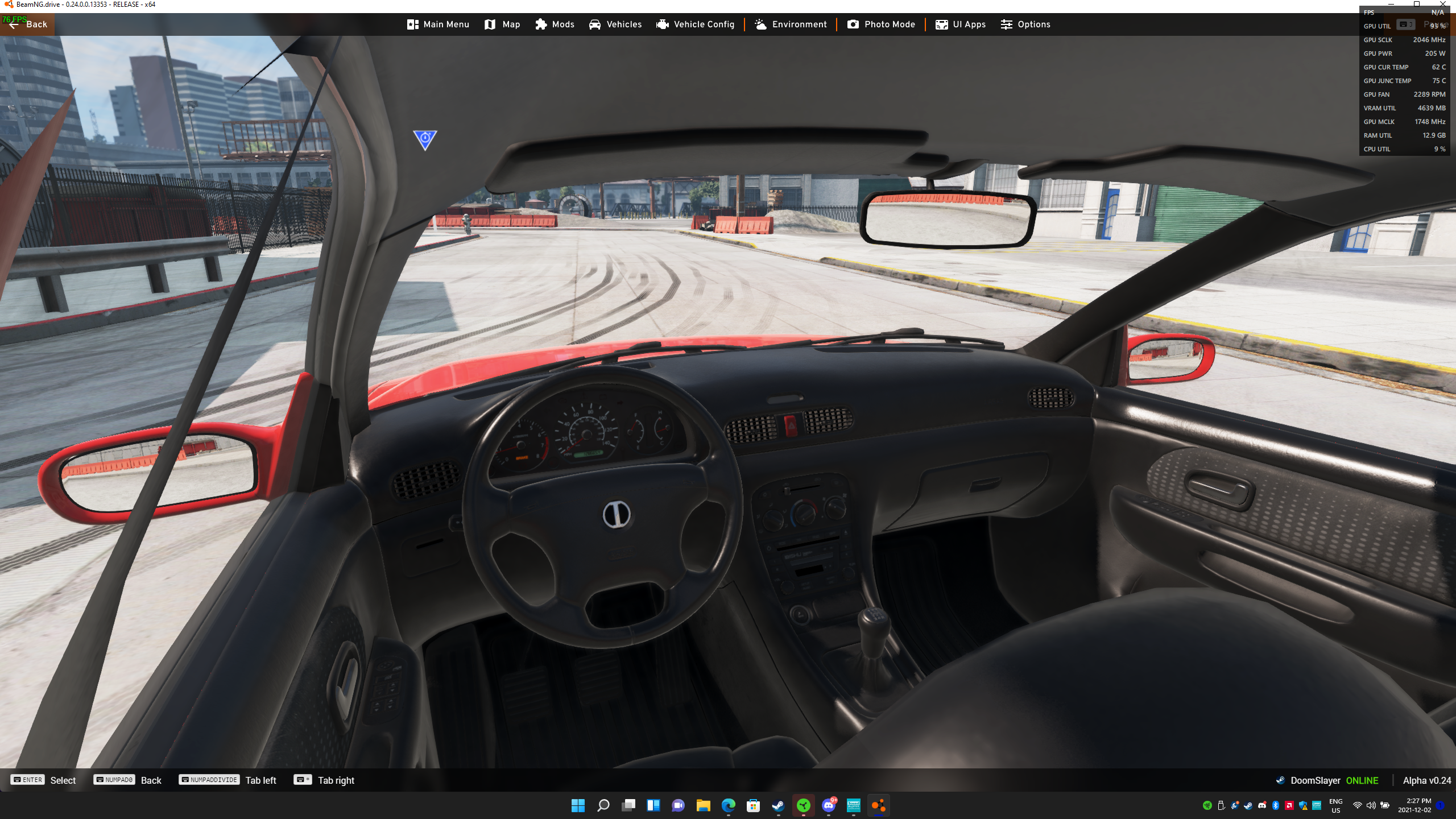Screen dimensions: 1456x819
Task: Open Vehicle Config
Action: [x=695, y=24]
